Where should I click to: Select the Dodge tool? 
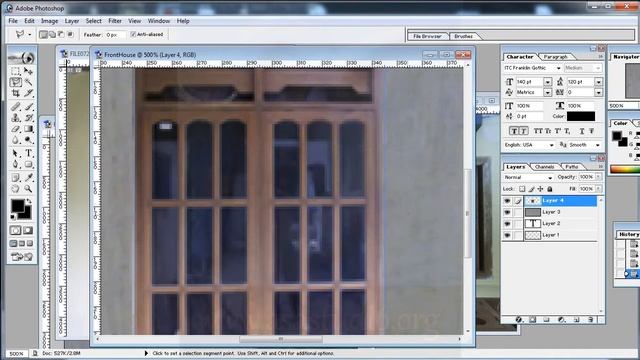(28, 140)
